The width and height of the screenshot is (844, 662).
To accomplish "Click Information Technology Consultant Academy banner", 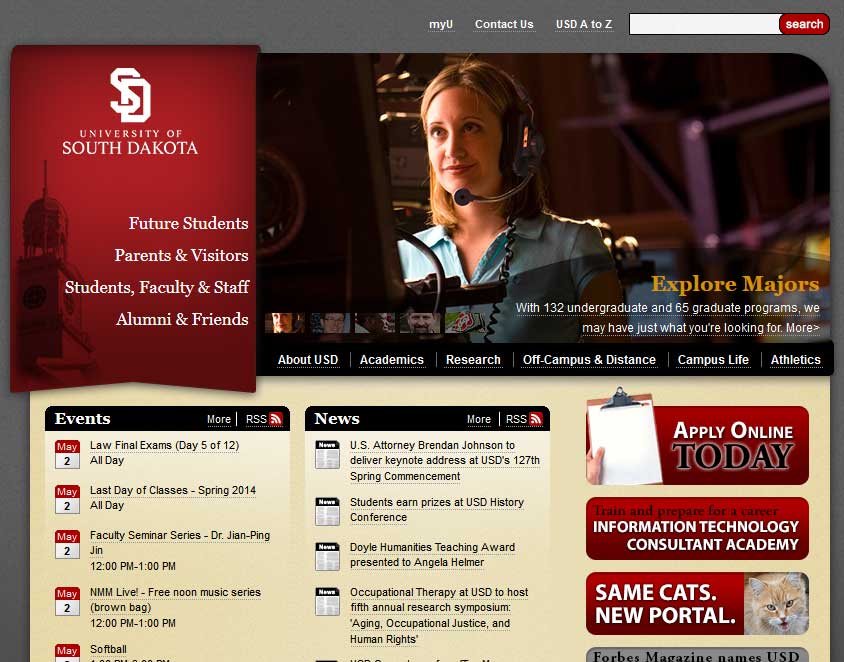I will (x=698, y=529).
